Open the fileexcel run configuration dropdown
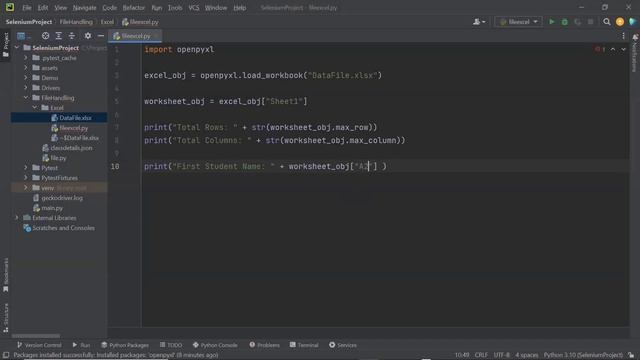Viewport: 640px width, 360px height. point(519,22)
